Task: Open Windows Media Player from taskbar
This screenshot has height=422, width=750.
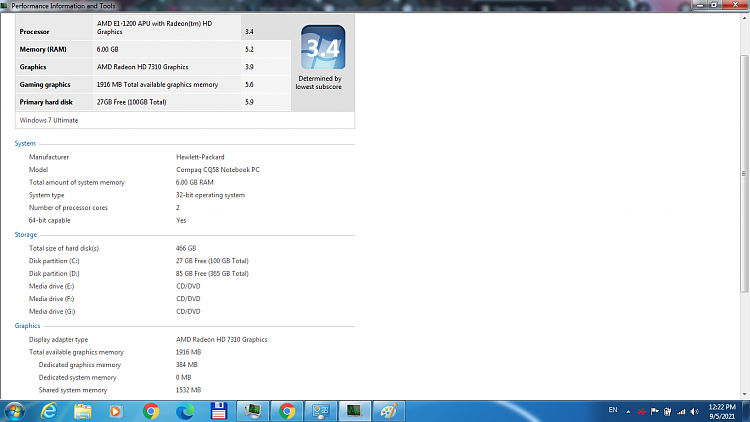Action: click(x=116, y=411)
